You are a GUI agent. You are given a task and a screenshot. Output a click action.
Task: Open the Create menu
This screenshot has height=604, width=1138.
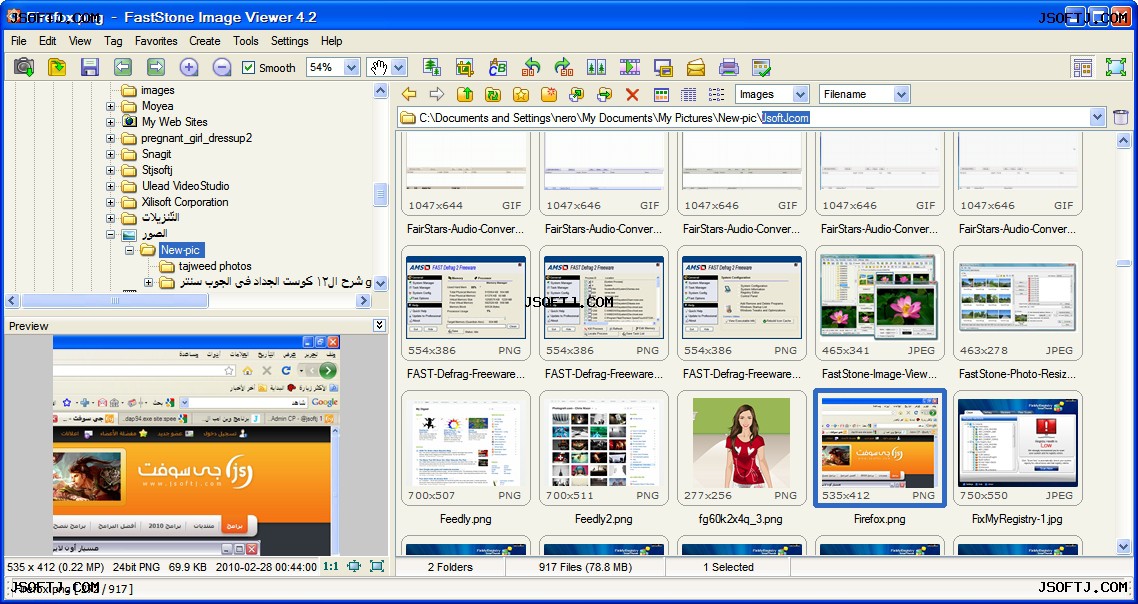[205, 41]
